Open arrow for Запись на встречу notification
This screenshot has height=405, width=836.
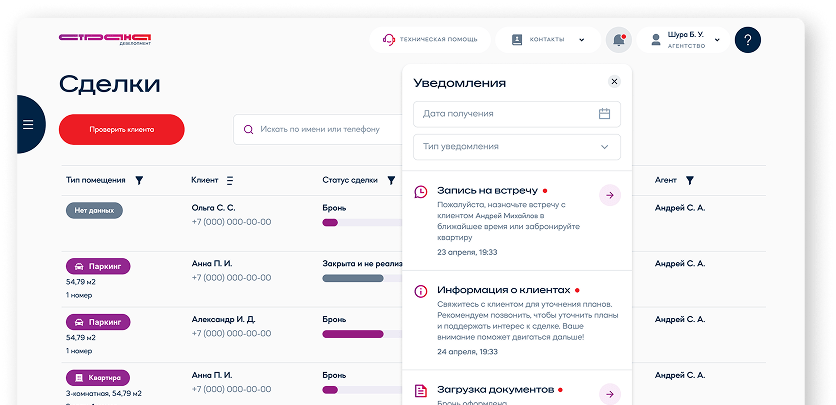(609, 195)
